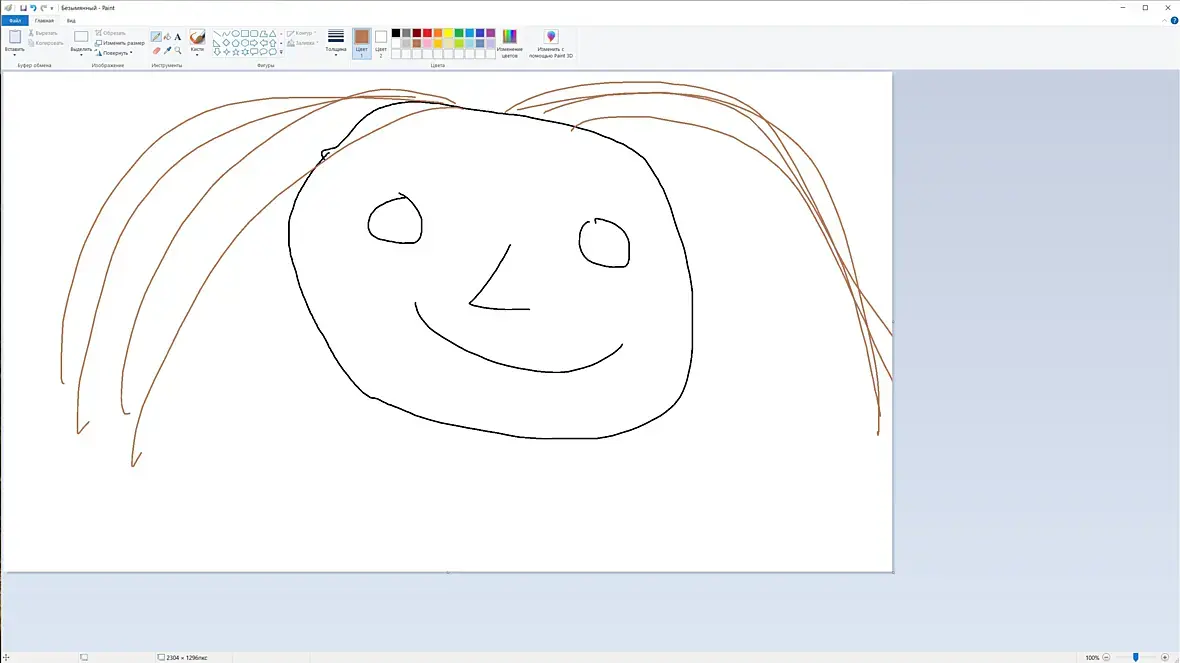Open the Заливка fill dropdown
1180x663 pixels.
(x=303, y=43)
